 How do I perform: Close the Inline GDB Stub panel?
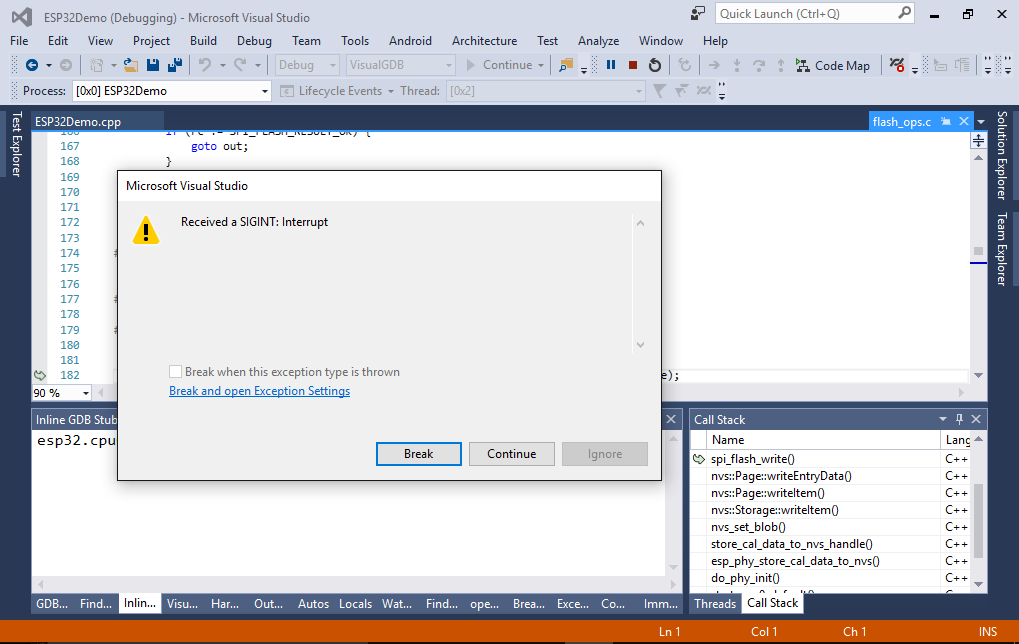[x=671, y=419]
